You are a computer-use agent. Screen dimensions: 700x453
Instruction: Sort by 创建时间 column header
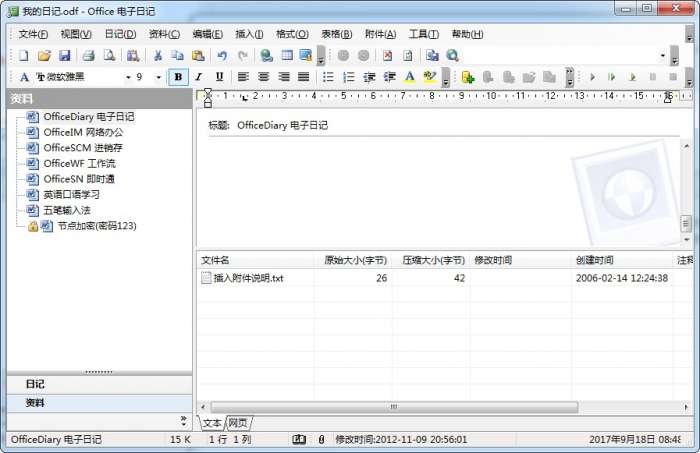622,260
